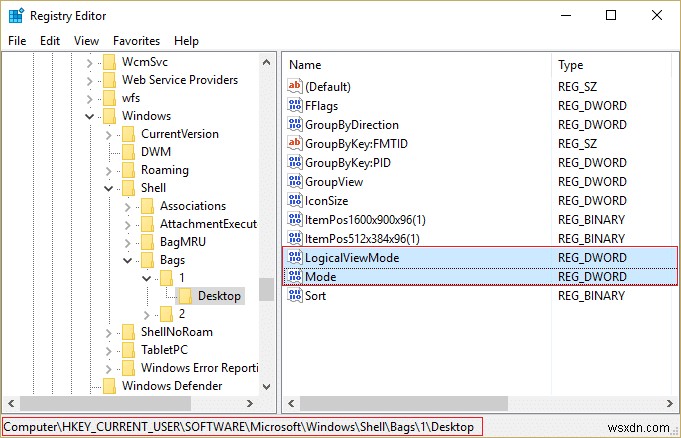This screenshot has height=438, width=681.
Task: Click the tree pane vertical scrollbar thumb
Action: [x=266, y=289]
